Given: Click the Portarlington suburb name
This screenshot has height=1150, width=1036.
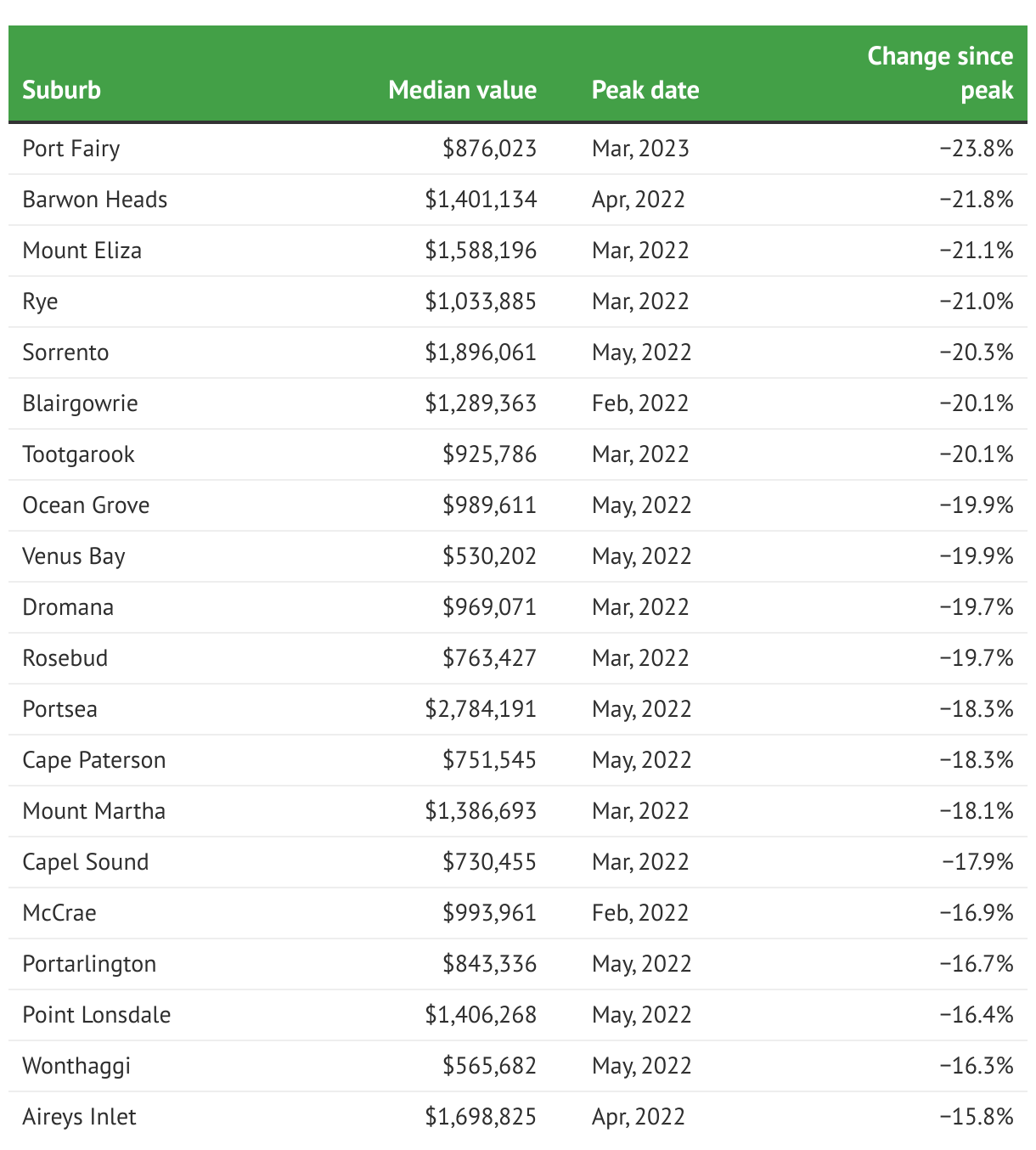Looking at the screenshot, I should (89, 964).
